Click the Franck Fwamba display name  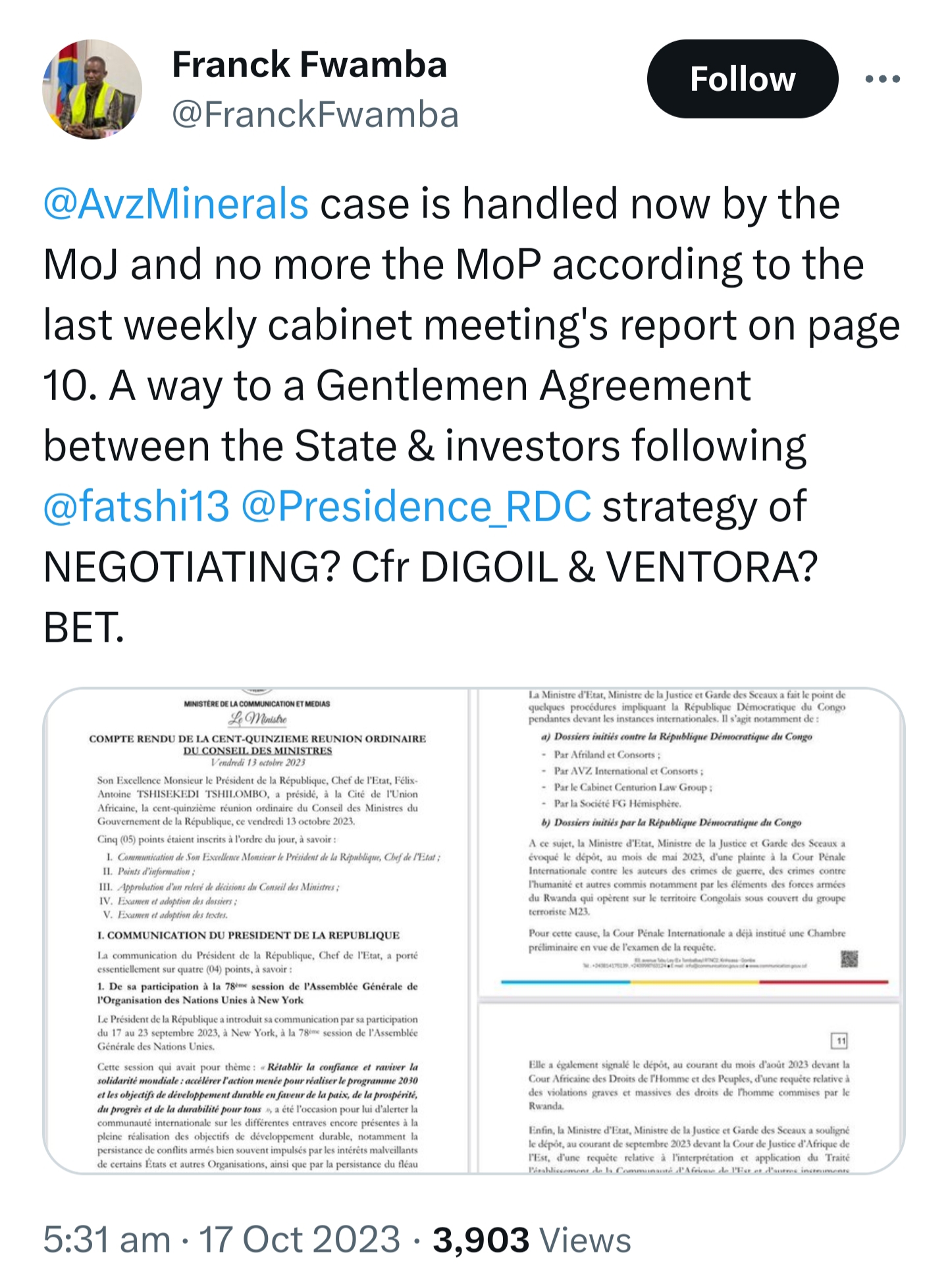[x=309, y=64]
